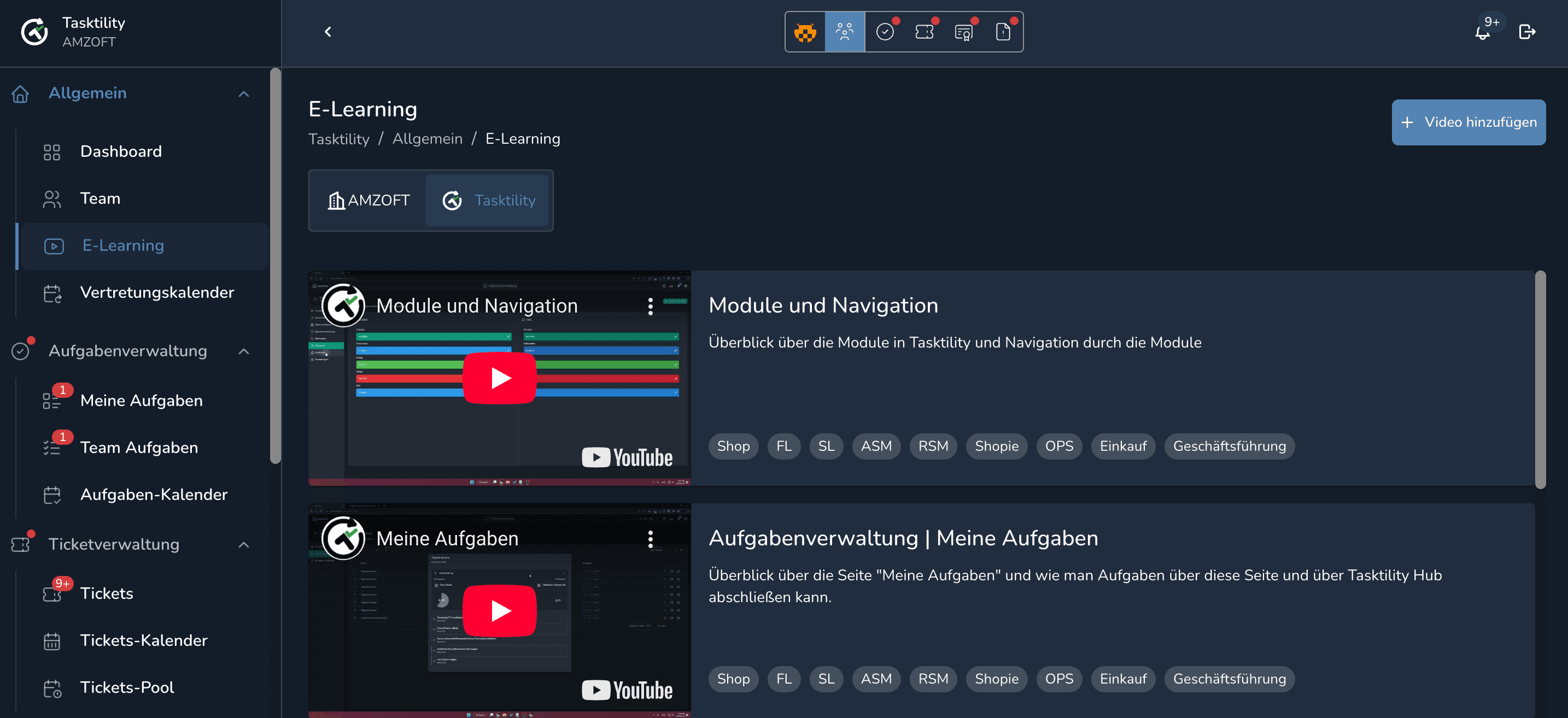Click the logout icon in the top right

(1527, 32)
